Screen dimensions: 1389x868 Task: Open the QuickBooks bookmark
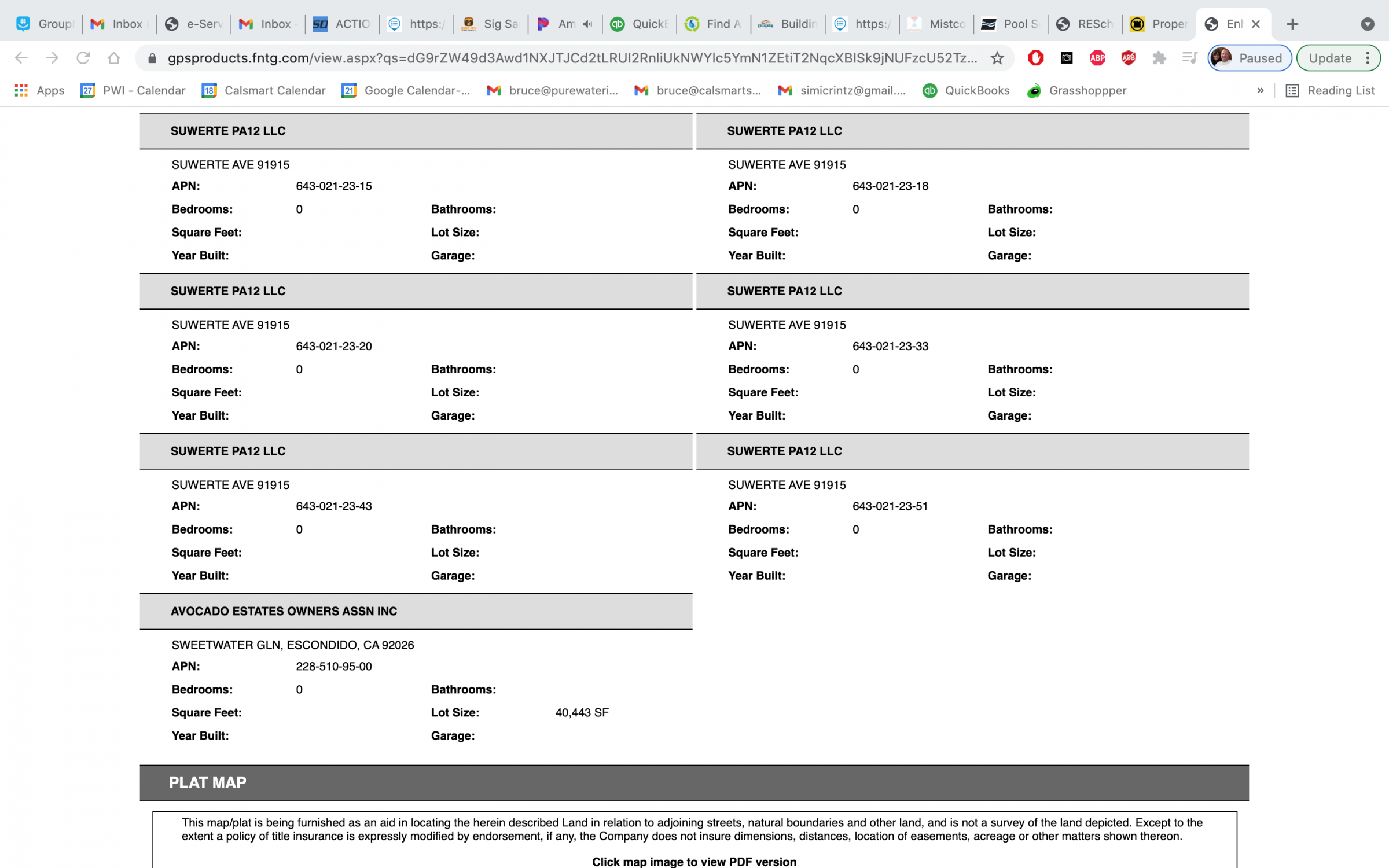point(967,90)
